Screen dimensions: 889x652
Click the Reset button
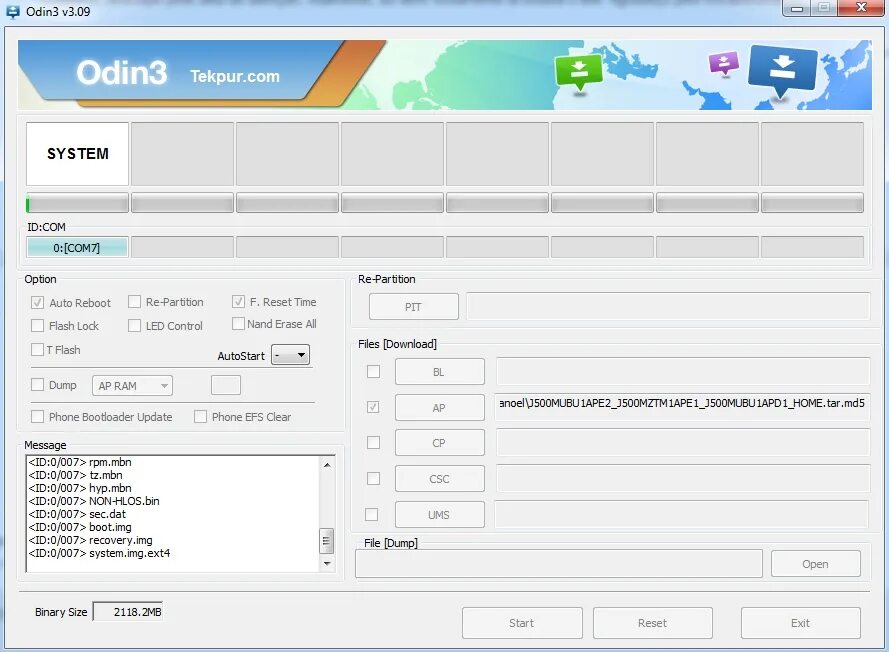click(x=653, y=623)
